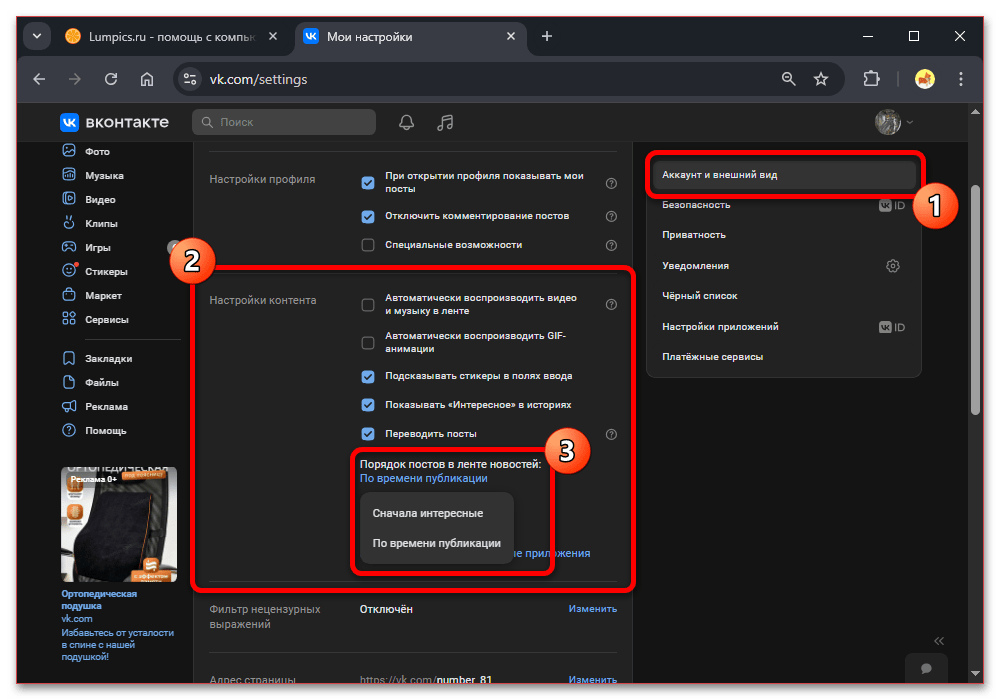Viewport: 1000px width, 700px height.
Task: Click help icon beside Специальные возможности
Action: pyautogui.click(x=611, y=245)
